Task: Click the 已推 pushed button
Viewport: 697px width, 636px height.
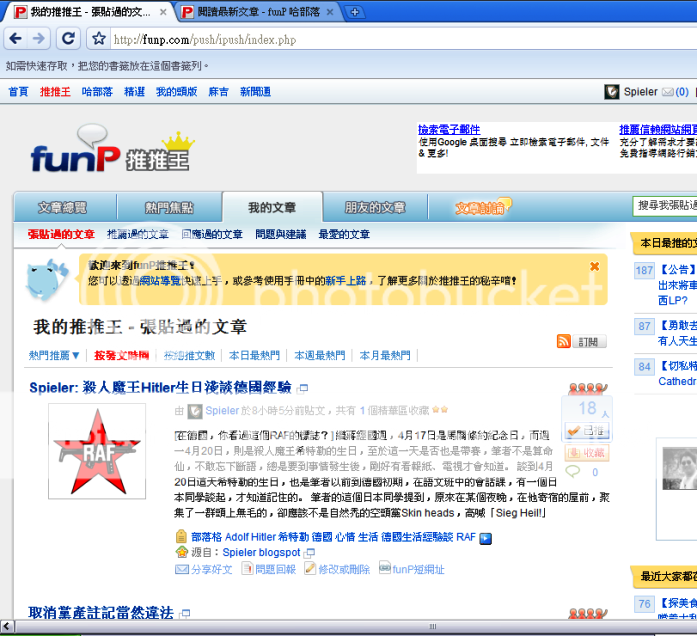Action: click(x=587, y=430)
